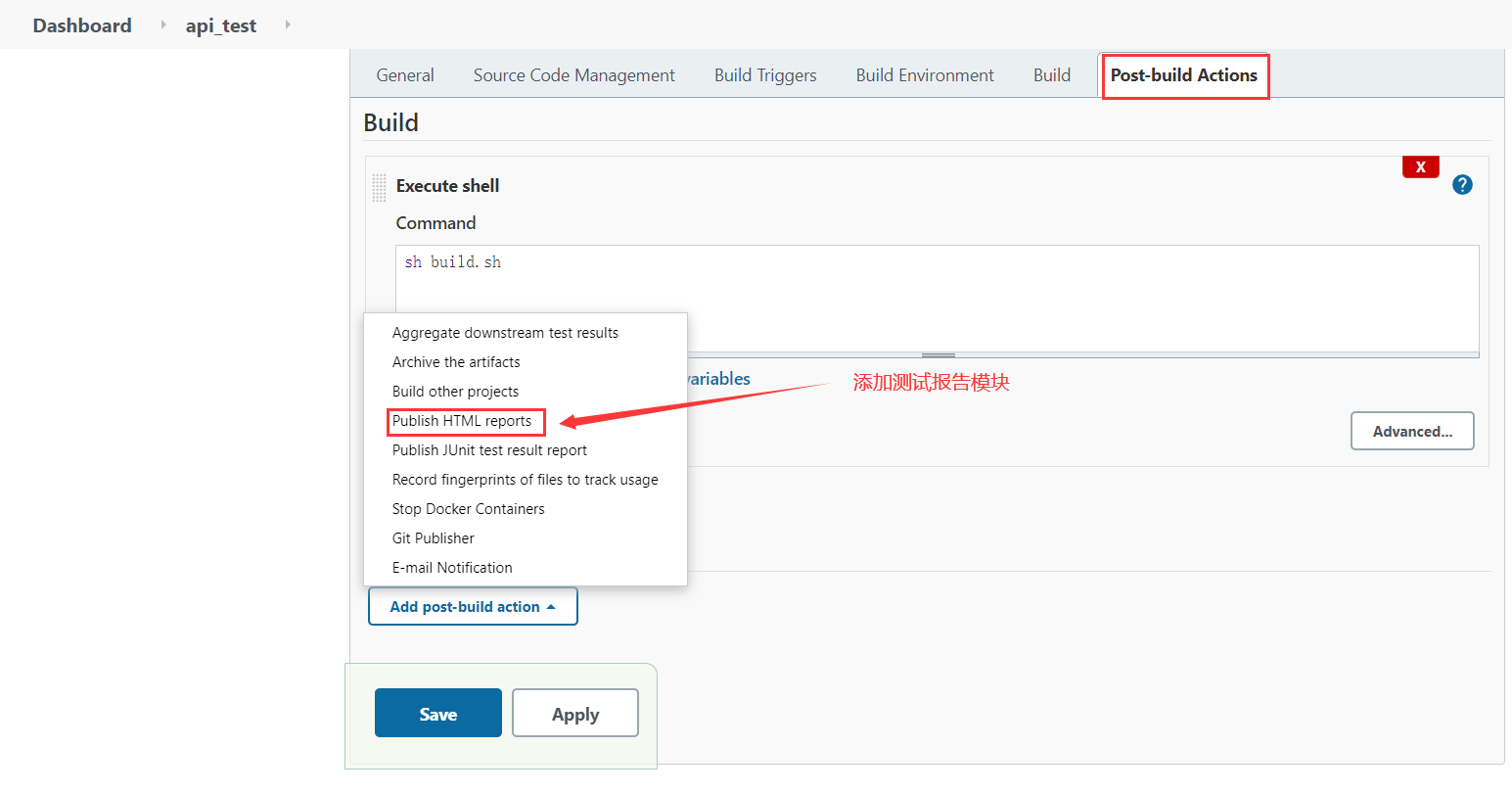Choose Archive the artifacts option

(456, 362)
